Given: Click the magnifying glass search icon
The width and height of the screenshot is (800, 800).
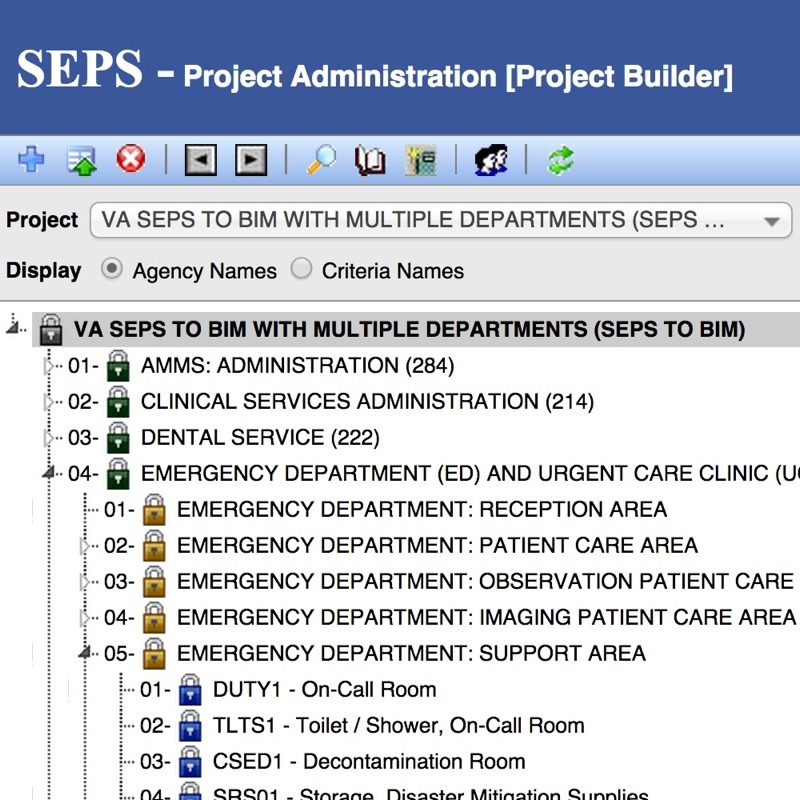Looking at the screenshot, I should click(x=322, y=160).
